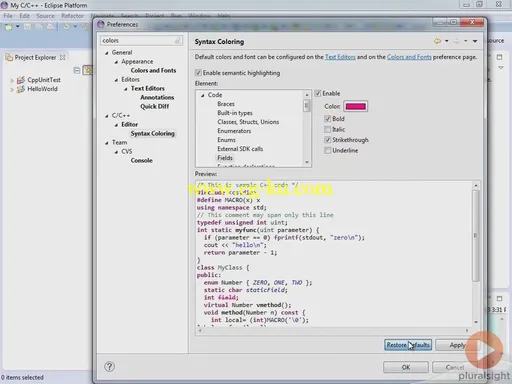Select Annotations preference page
Image resolution: width=512 pixels, height=384 pixels.
157,97
